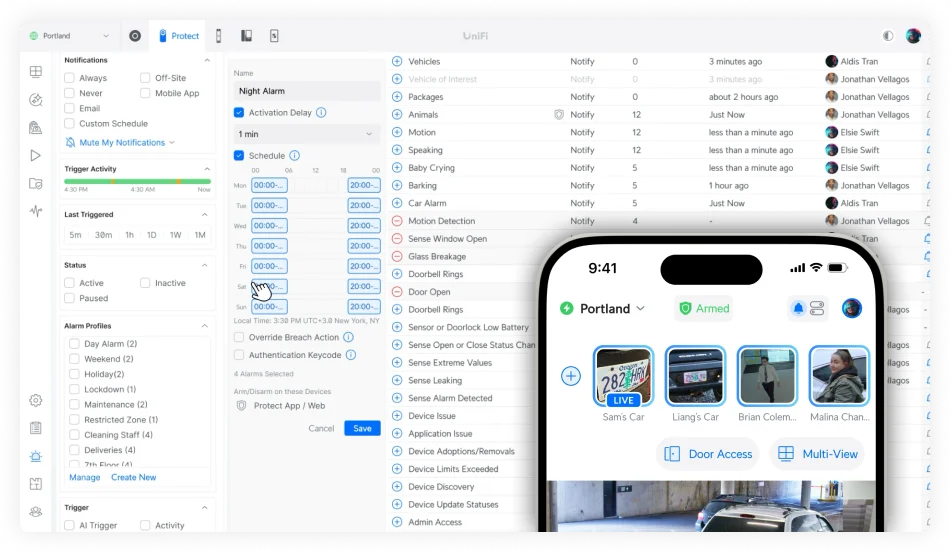Toggle the dark mode theme icon
This screenshot has width=950, height=552.
click(888, 36)
